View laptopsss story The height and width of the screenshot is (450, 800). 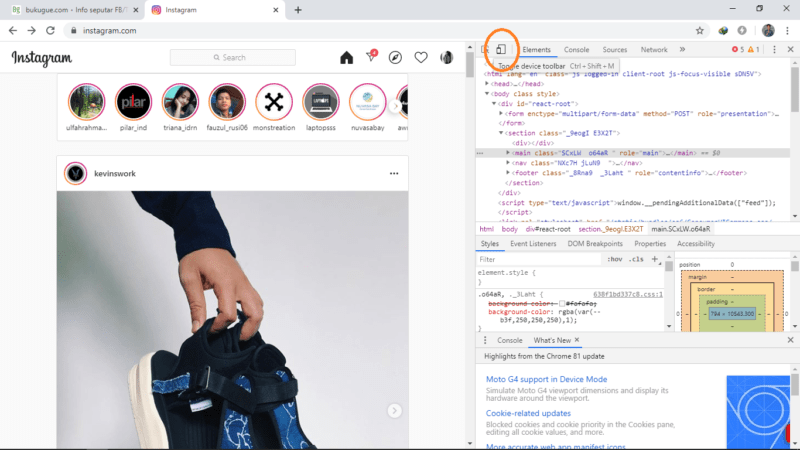(321, 102)
